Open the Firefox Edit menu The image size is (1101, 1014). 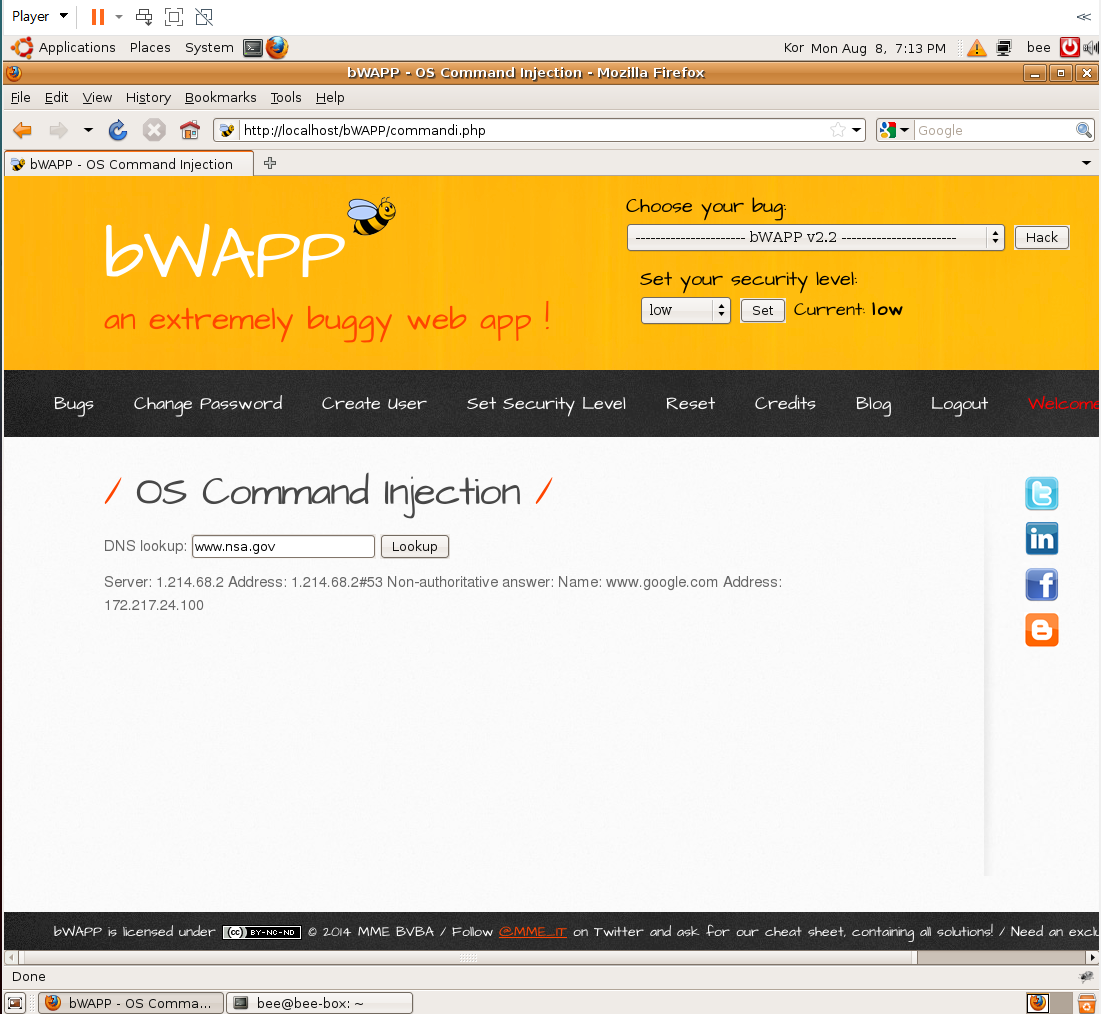pos(56,97)
